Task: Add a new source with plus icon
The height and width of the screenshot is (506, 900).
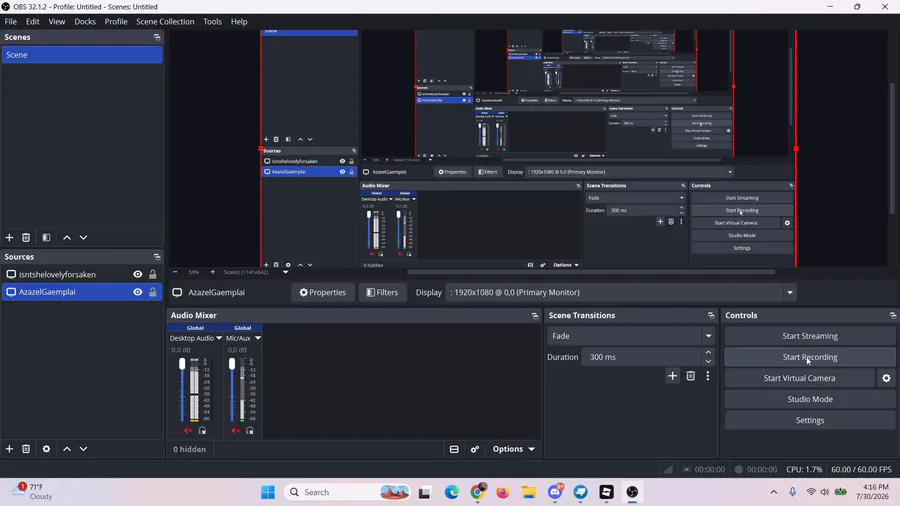Action: 9,449
